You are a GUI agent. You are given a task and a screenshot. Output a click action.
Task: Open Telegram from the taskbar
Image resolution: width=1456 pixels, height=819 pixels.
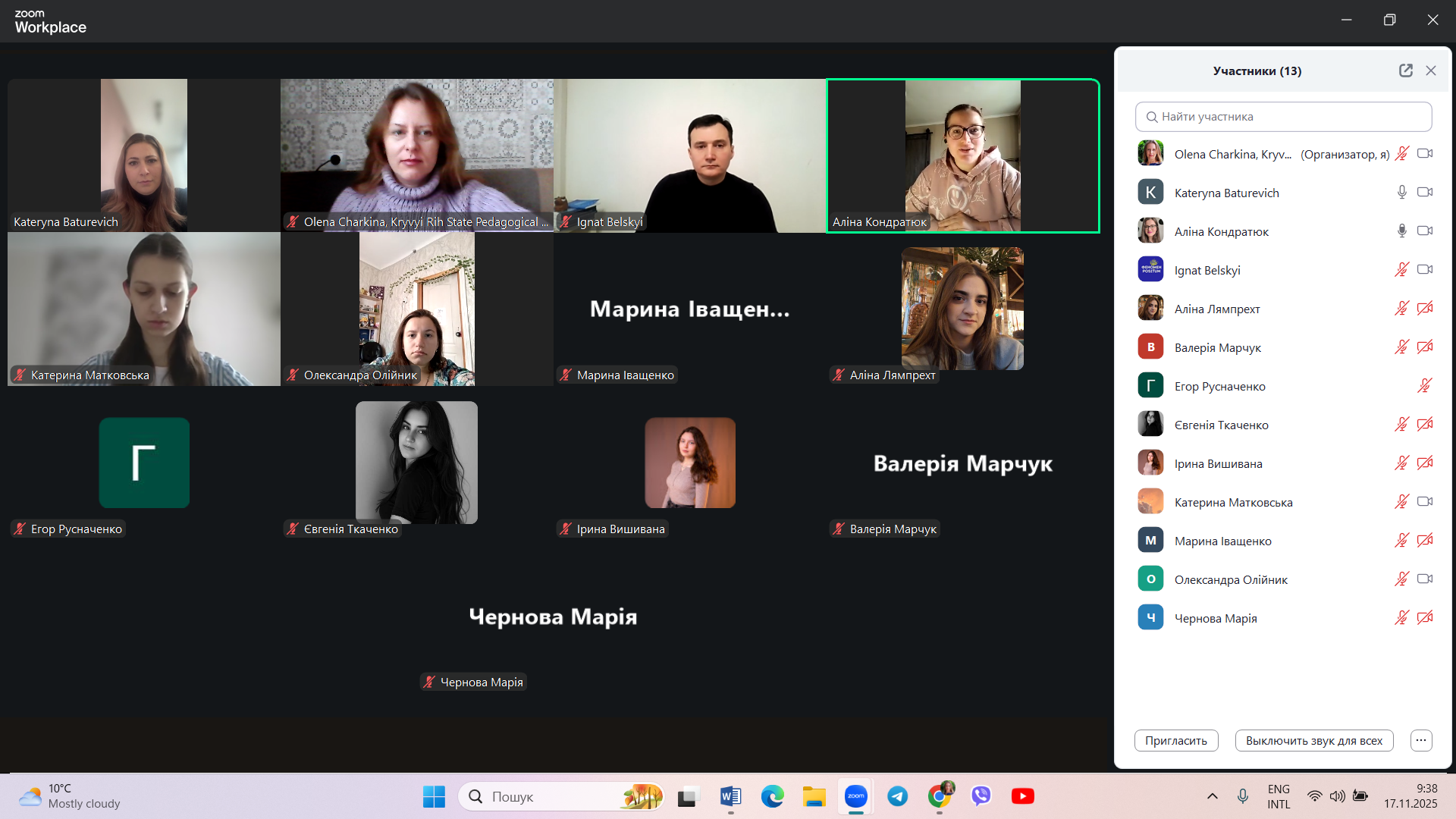[898, 796]
